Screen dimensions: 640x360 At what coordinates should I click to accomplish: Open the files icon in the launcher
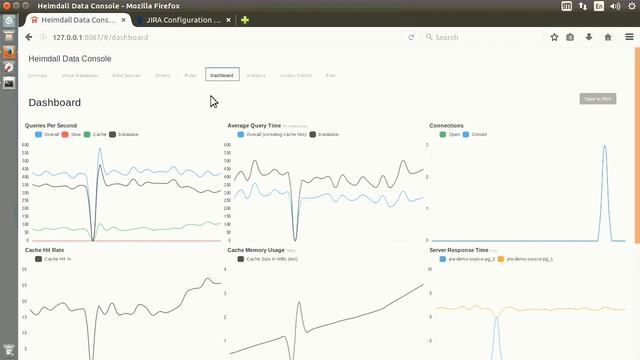[x=9, y=36]
